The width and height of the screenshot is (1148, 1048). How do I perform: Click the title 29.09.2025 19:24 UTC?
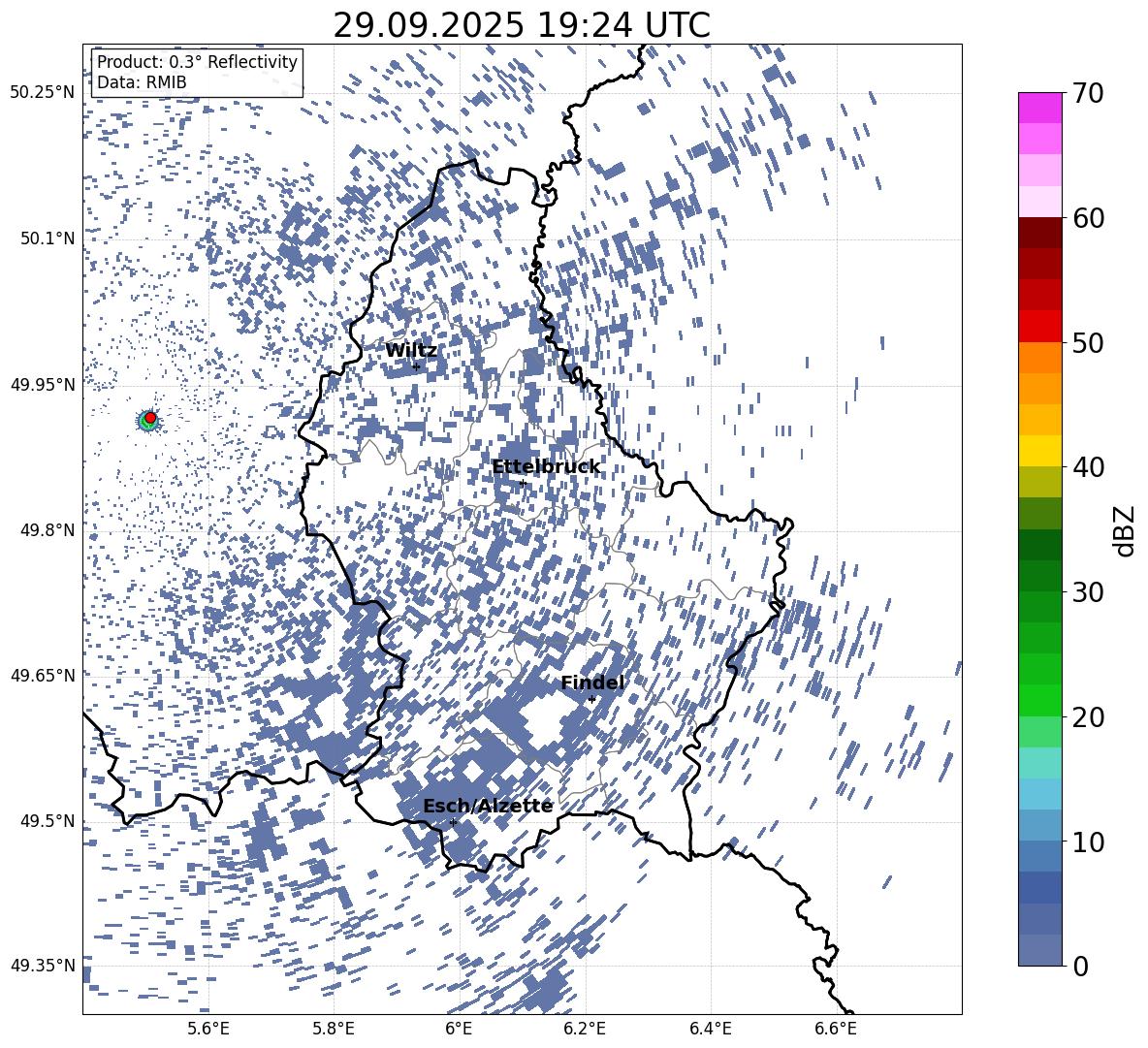tap(522, 25)
